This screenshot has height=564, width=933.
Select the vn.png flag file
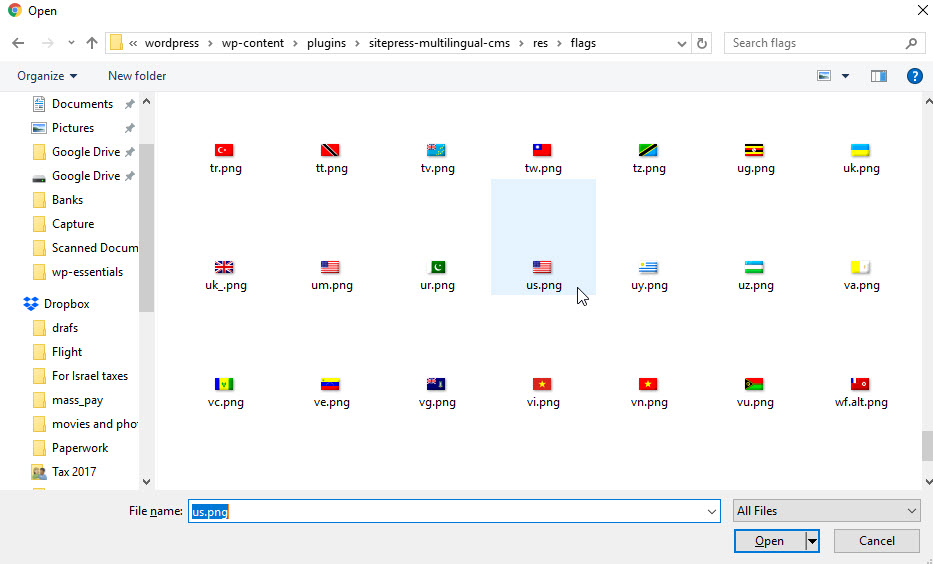[649, 393]
